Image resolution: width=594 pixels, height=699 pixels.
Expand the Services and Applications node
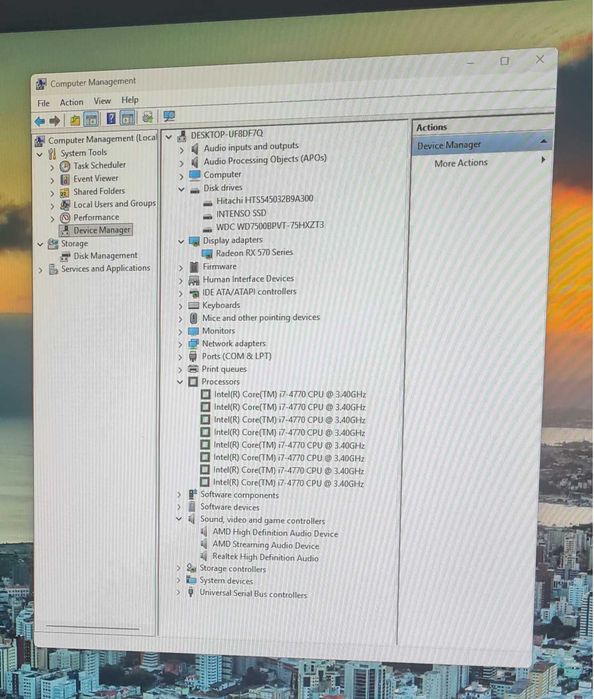click(40, 270)
